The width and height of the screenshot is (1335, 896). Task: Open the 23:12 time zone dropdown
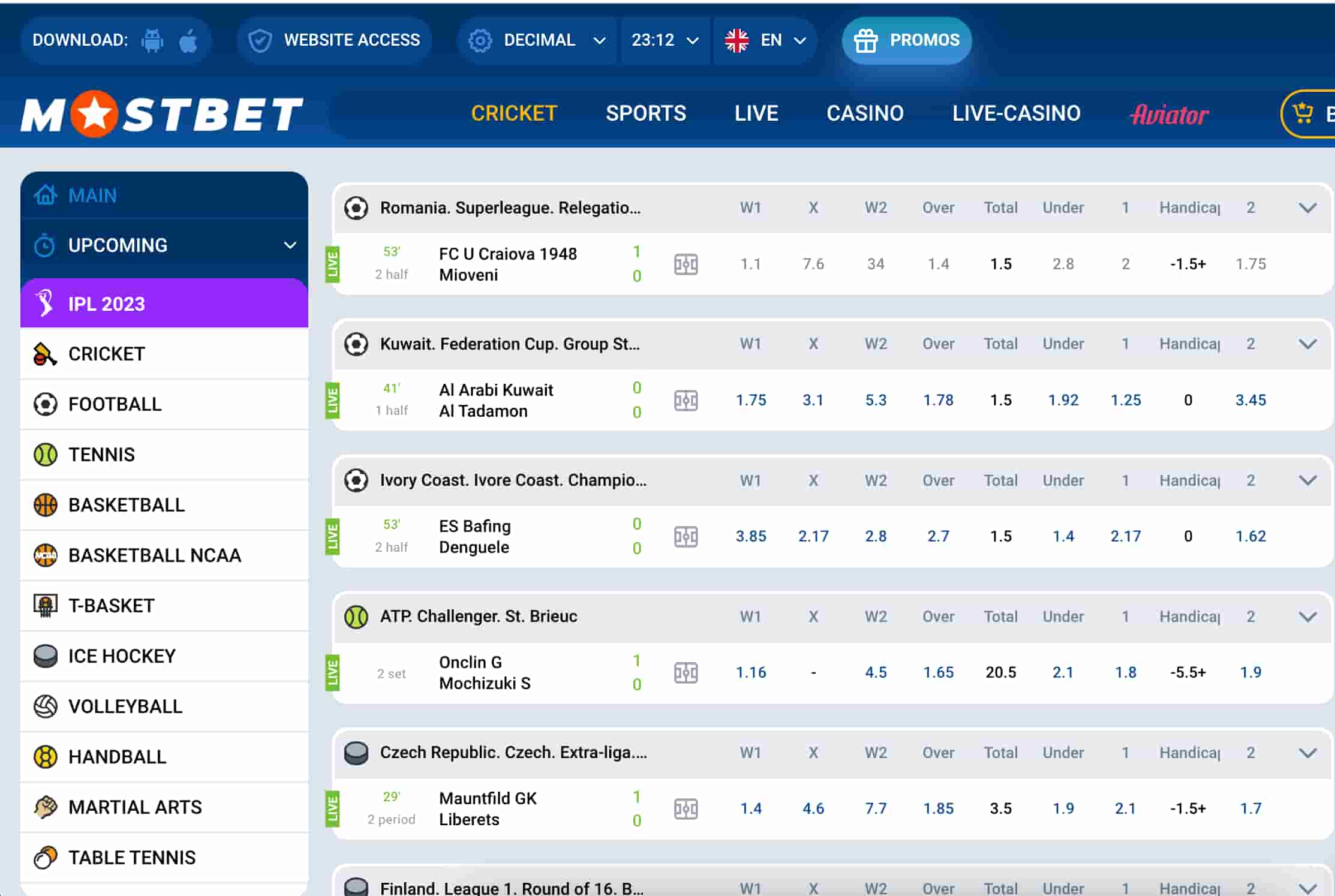[666, 40]
